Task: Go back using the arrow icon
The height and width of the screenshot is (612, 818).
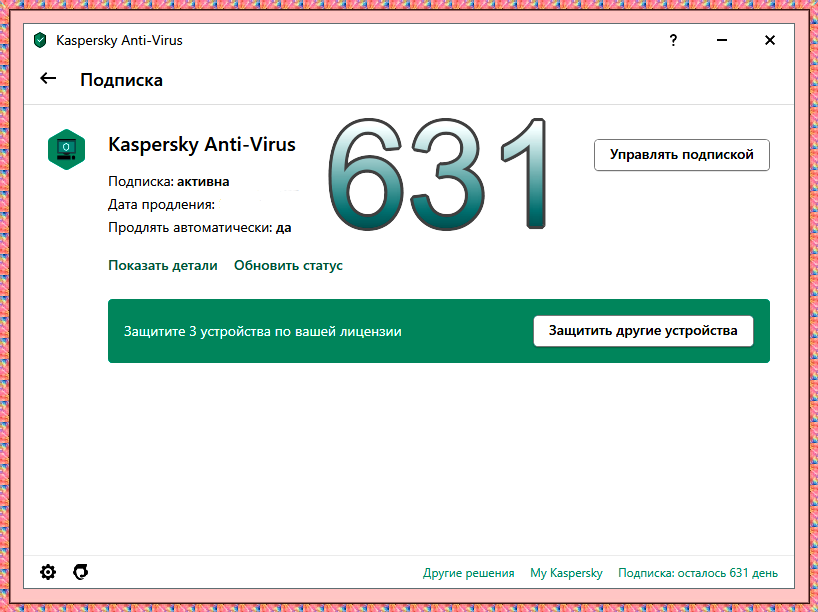Action: coord(48,79)
